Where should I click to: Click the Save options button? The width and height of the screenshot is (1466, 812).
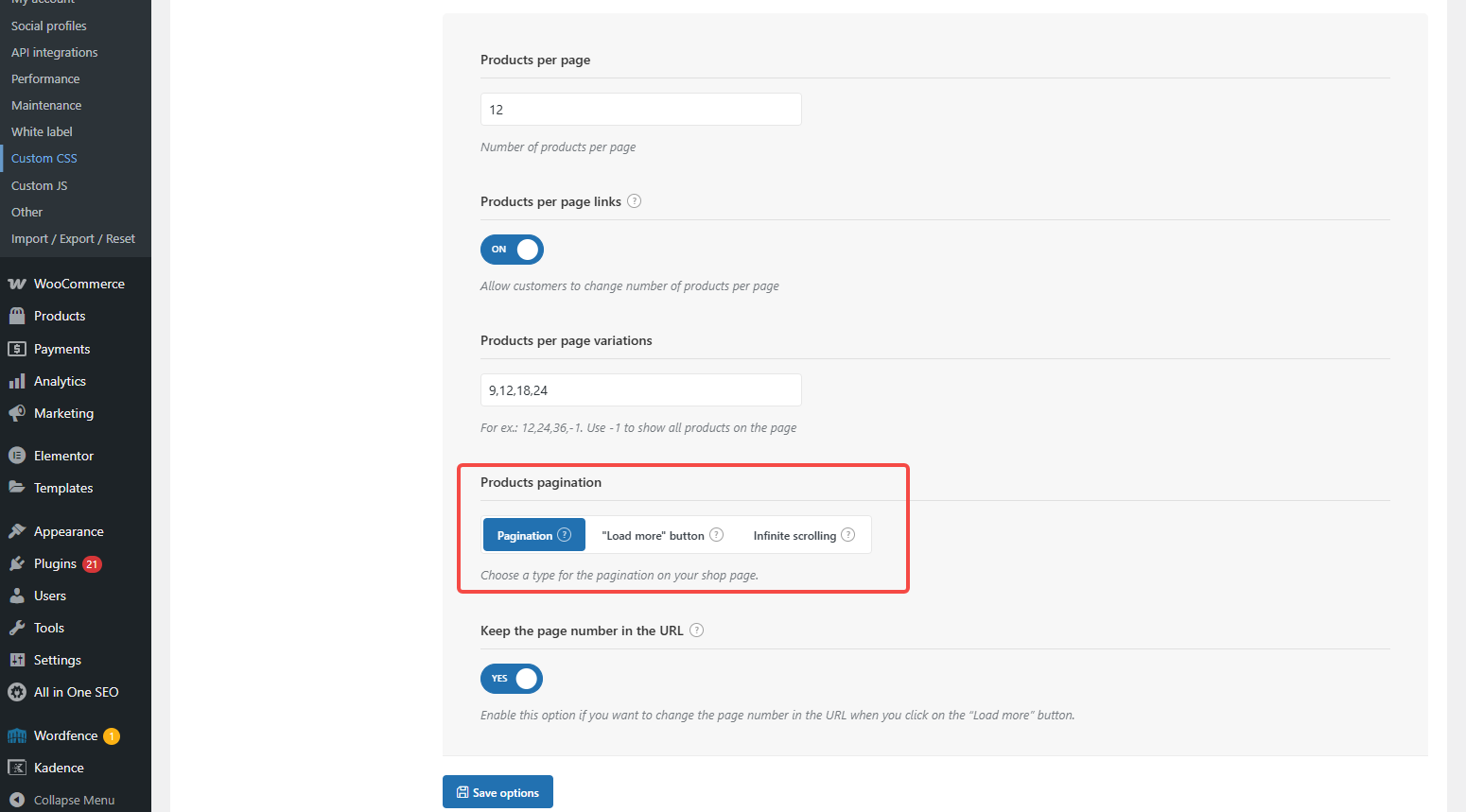click(x=497, y=792)
